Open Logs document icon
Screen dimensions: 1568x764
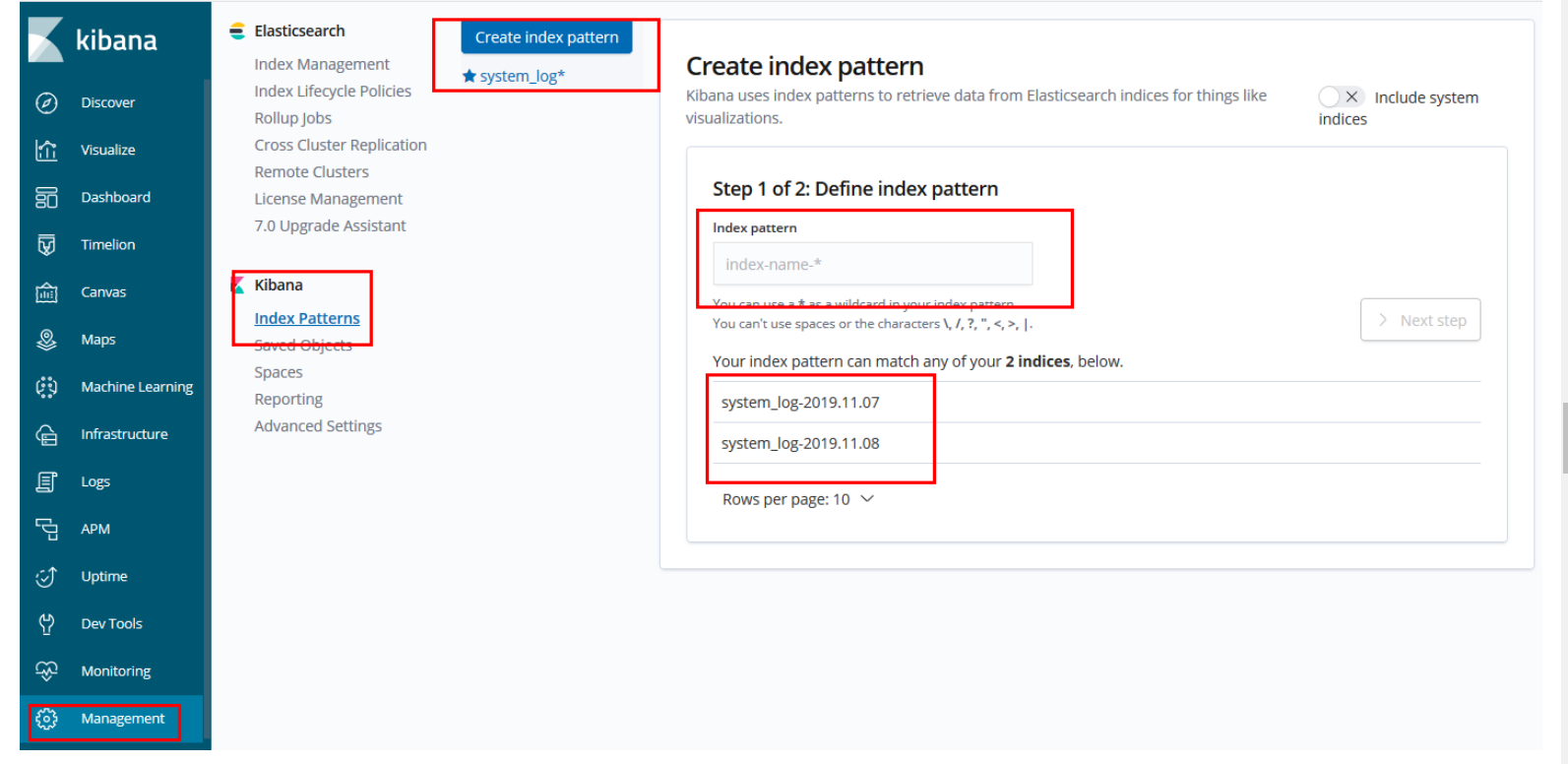[46, 481]
